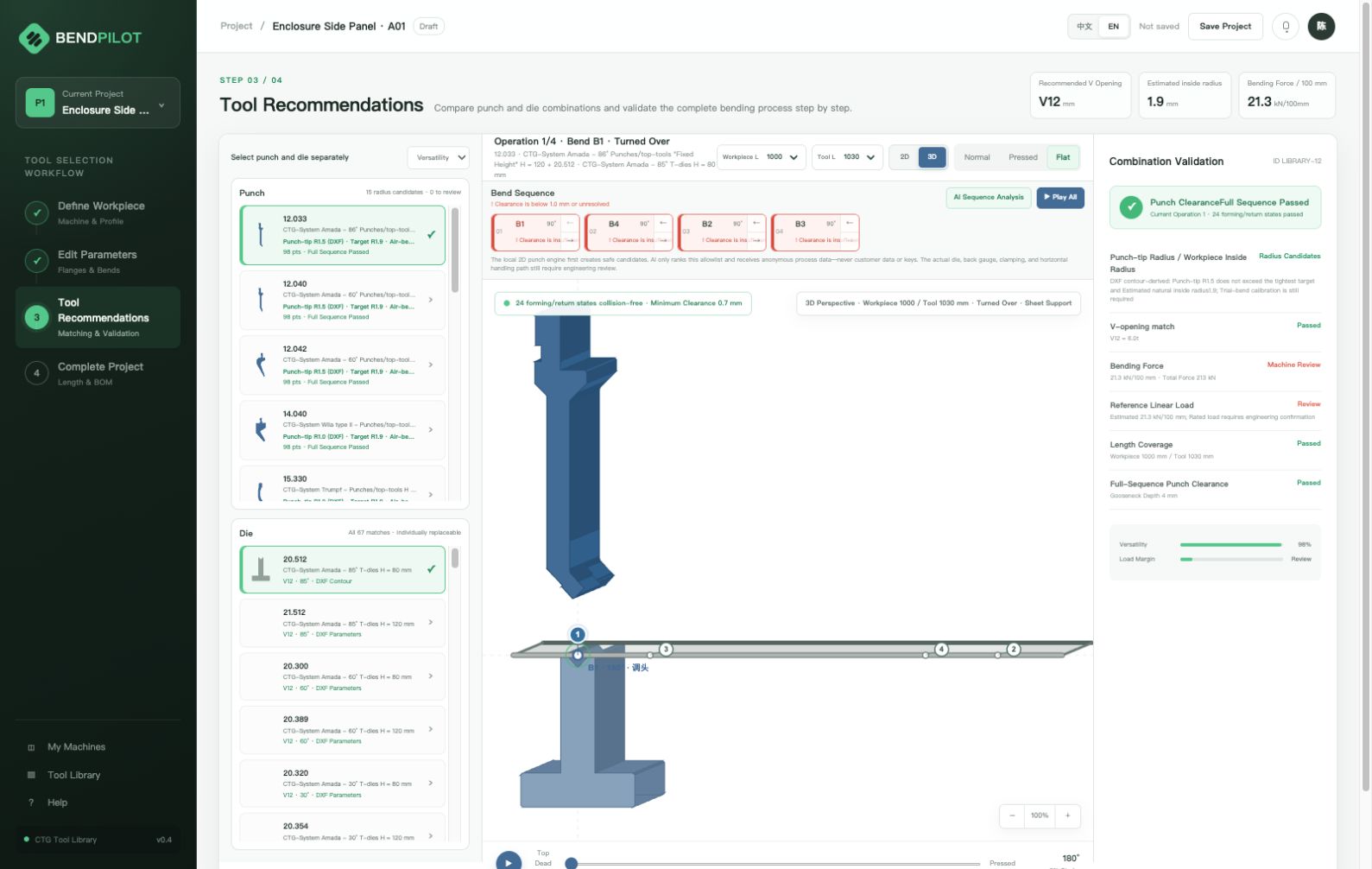The width and height of the screenshot is (1372, 869).
Task: Switch view to 3D mode
Action: coord(932,157)
